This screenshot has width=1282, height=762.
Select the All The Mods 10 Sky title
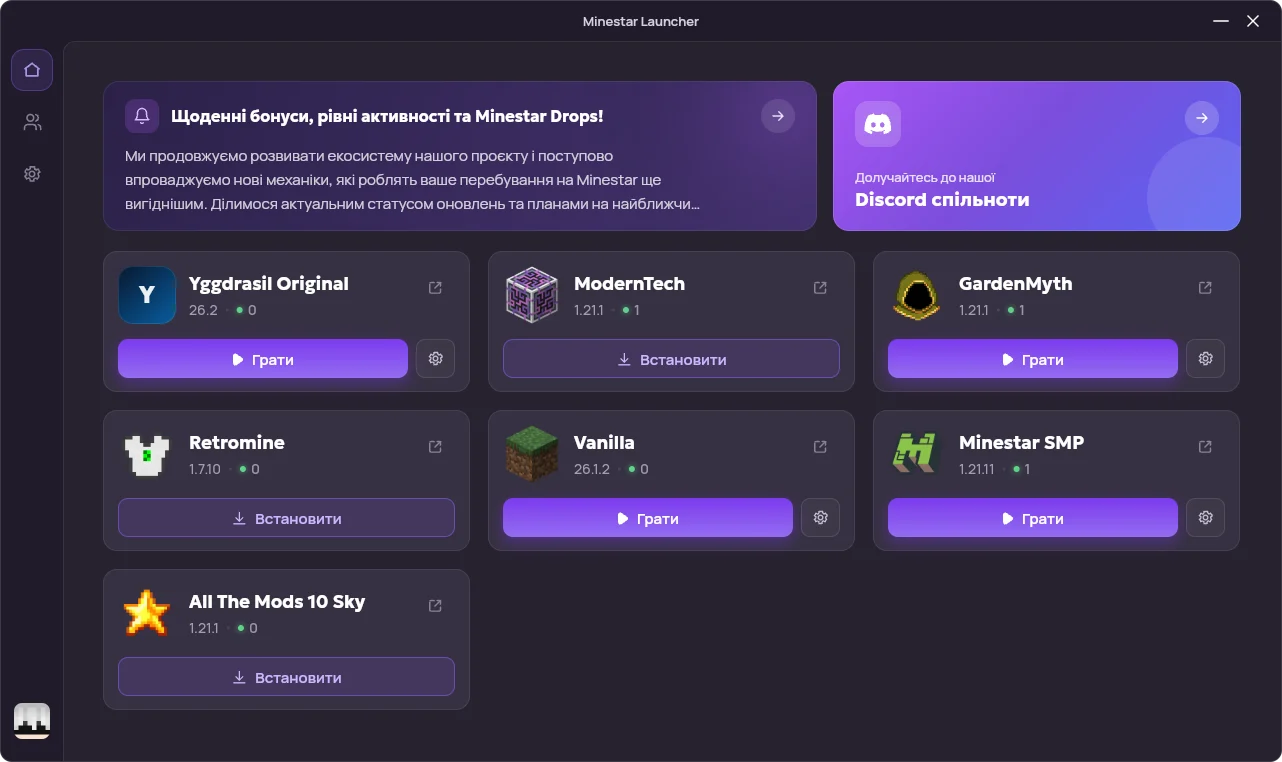[x=277, y=601]
